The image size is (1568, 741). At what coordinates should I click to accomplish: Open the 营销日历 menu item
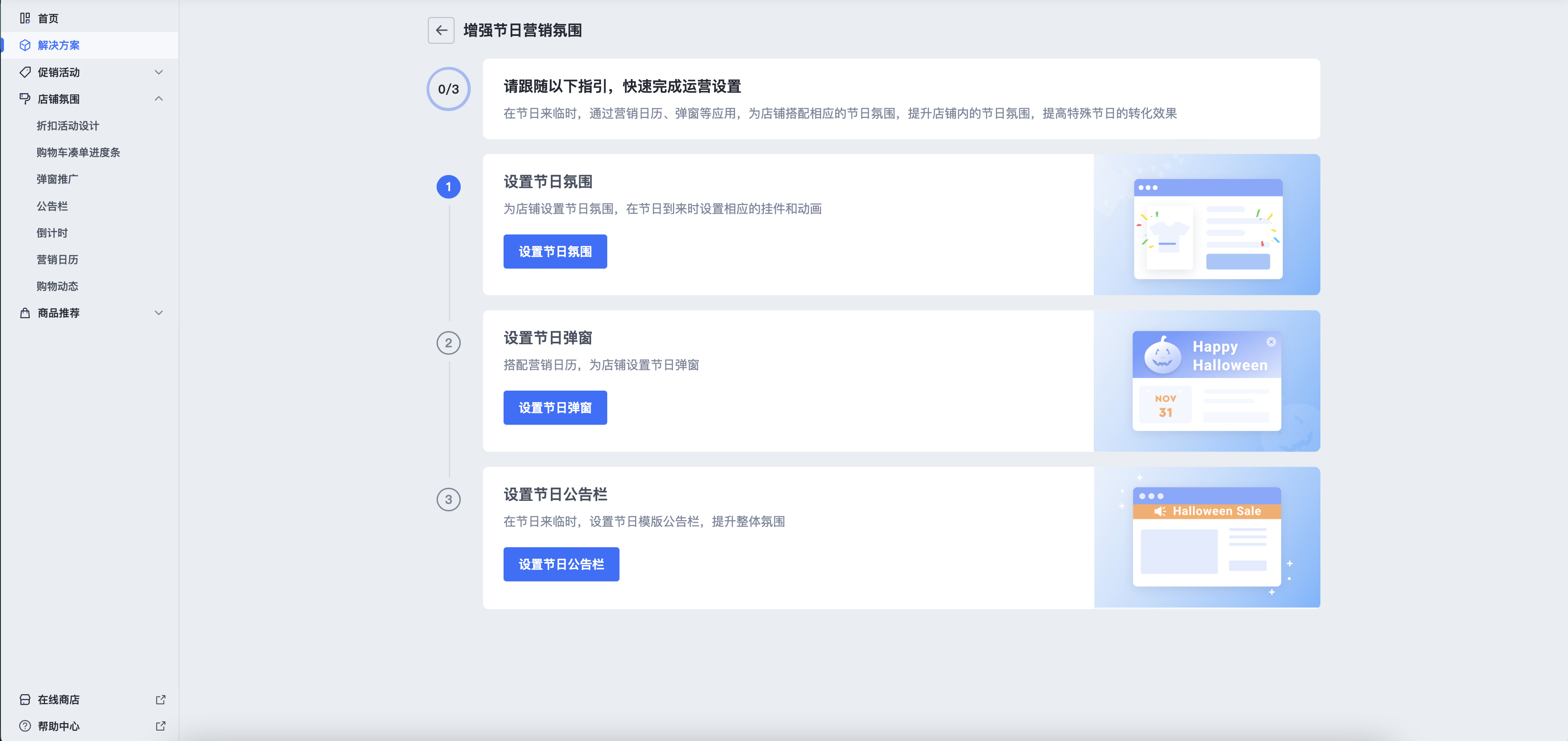point(58,259)
